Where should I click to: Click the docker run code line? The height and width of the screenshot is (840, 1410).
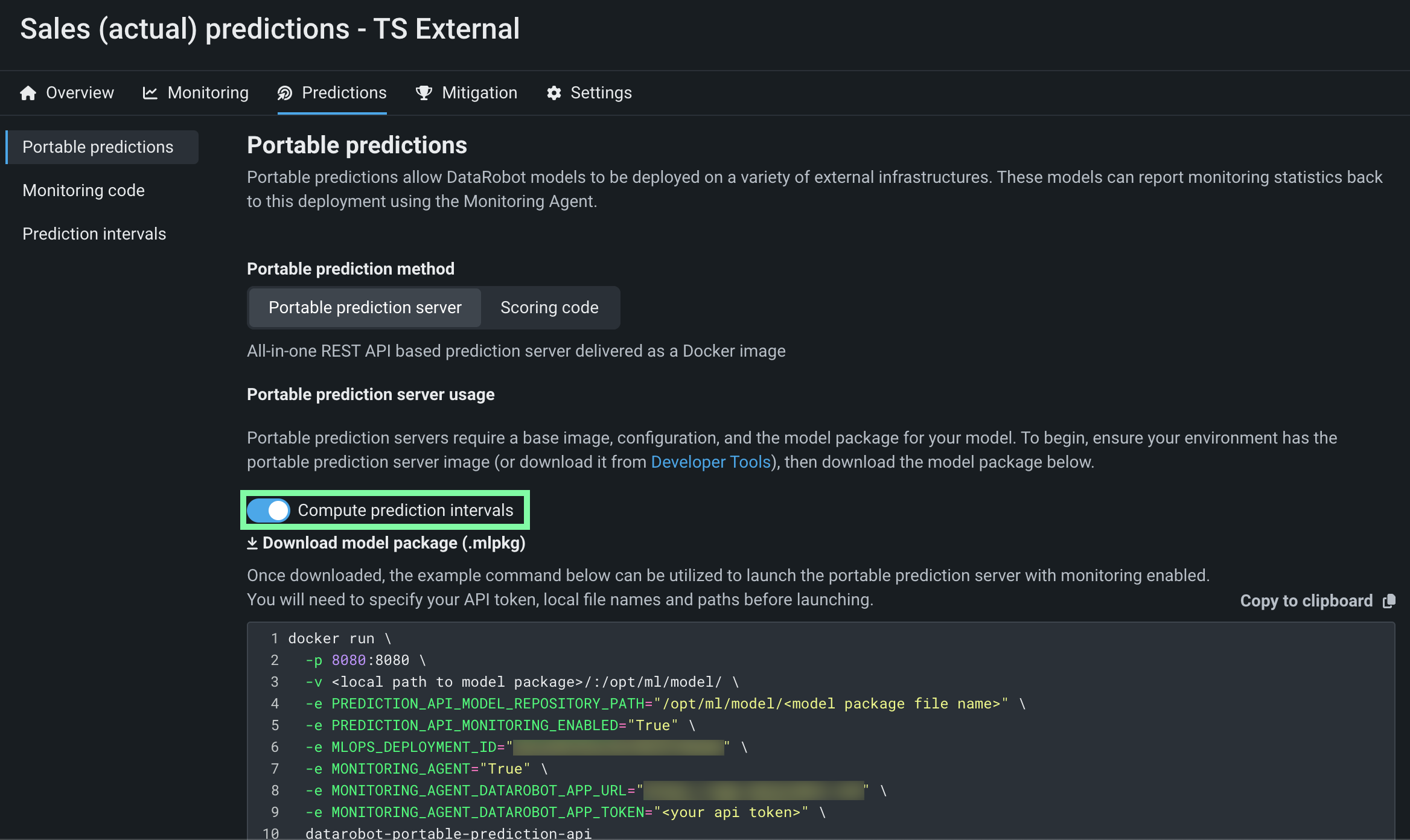(x=340, y=638)
